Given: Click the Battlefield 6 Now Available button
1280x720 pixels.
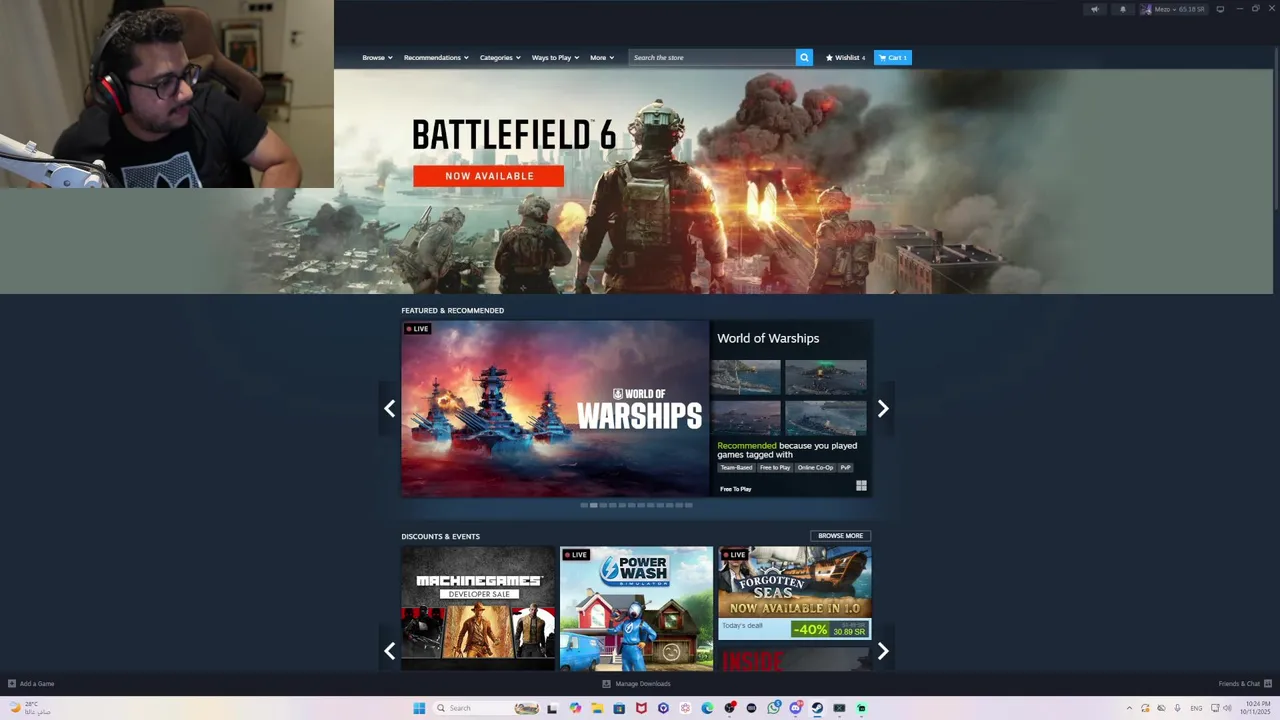Looking at the screenshot, I should tap(489, 176).
